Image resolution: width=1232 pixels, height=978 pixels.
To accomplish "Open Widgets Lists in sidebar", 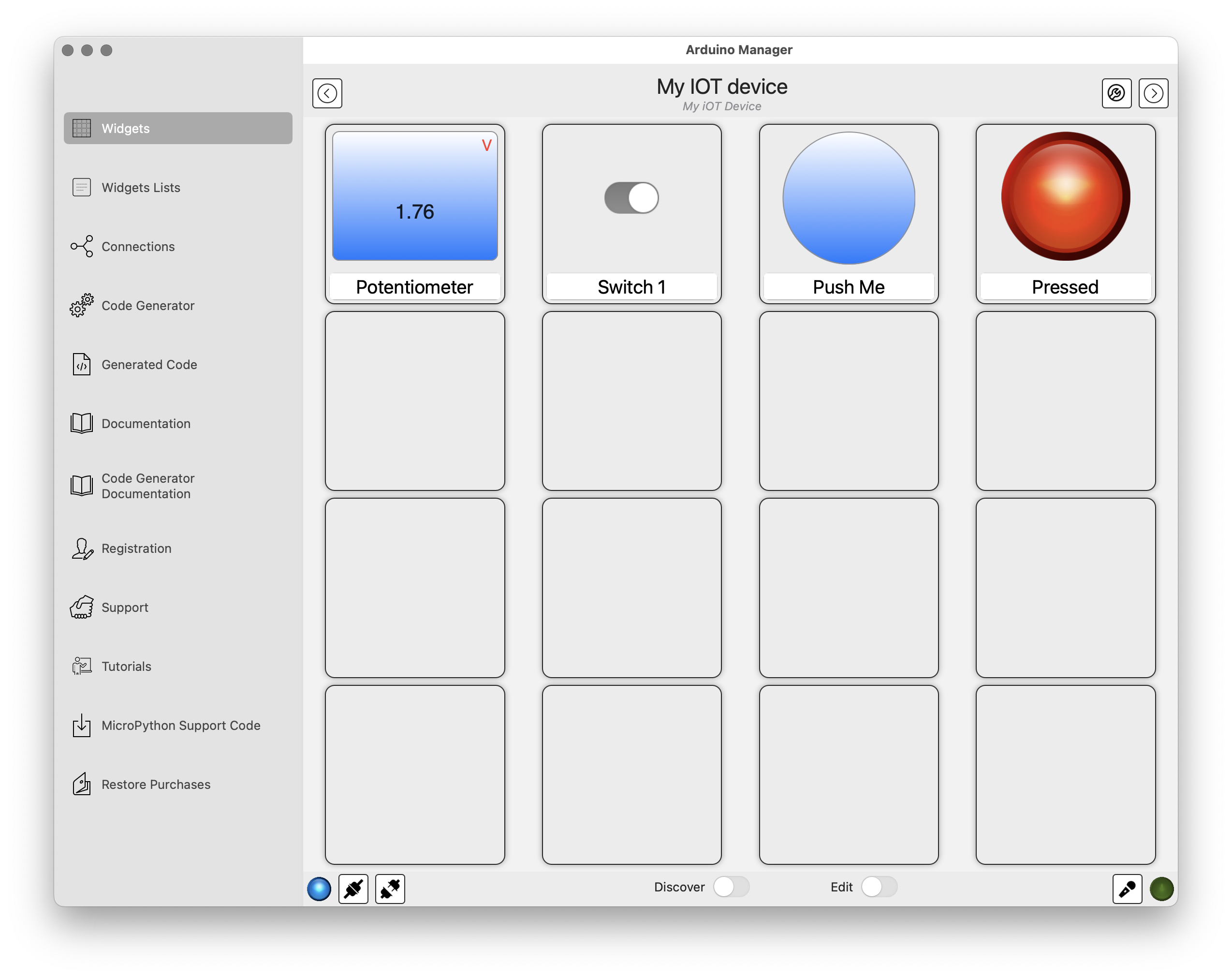I will (141, 188).
